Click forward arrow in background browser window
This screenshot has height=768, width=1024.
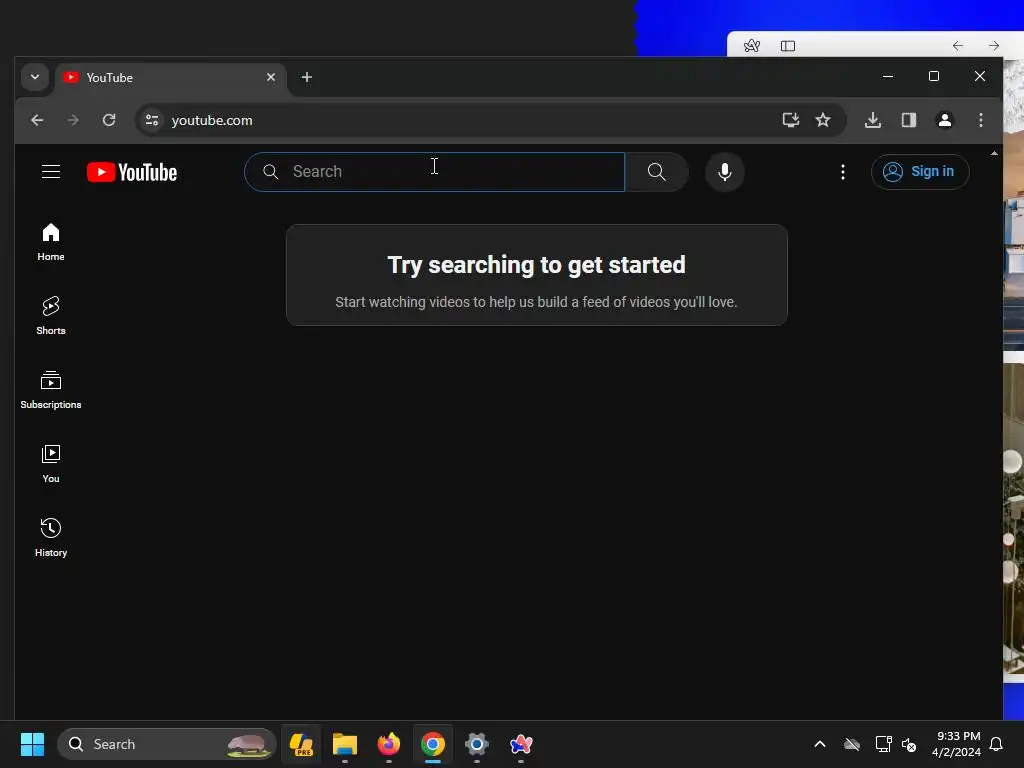coord(993,46)
